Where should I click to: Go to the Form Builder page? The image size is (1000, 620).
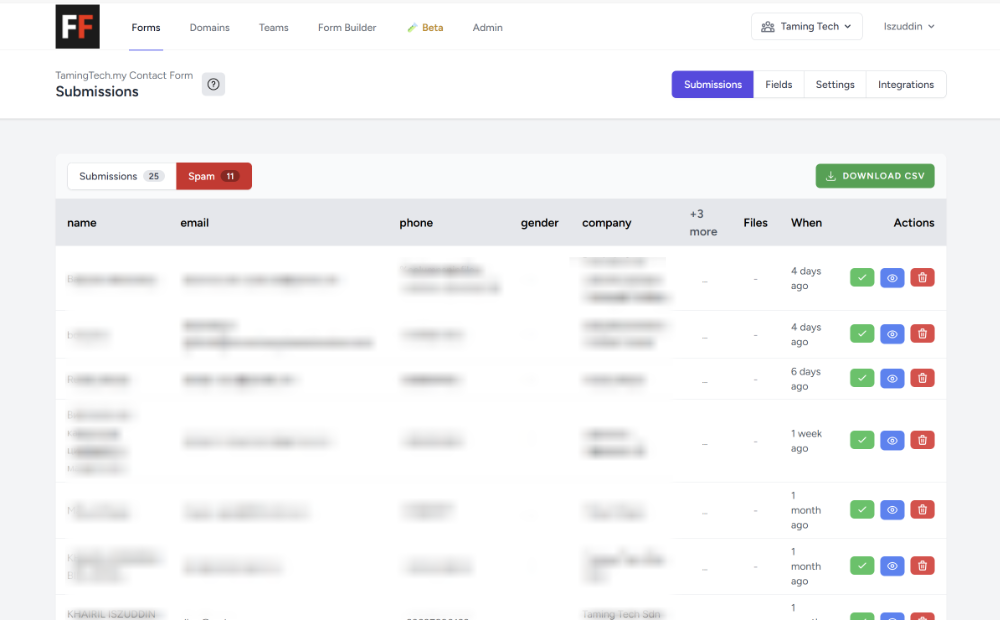pos(346,27)
